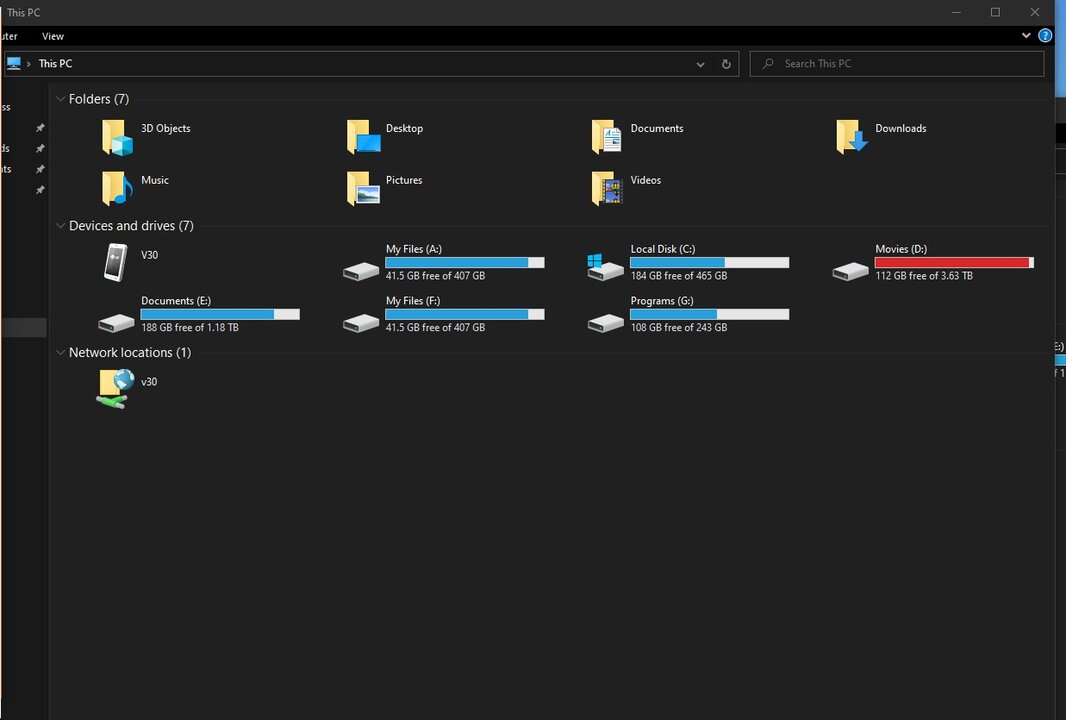Collapse the Network locations group
The image size is (1066, 720).
pos(60,353)
